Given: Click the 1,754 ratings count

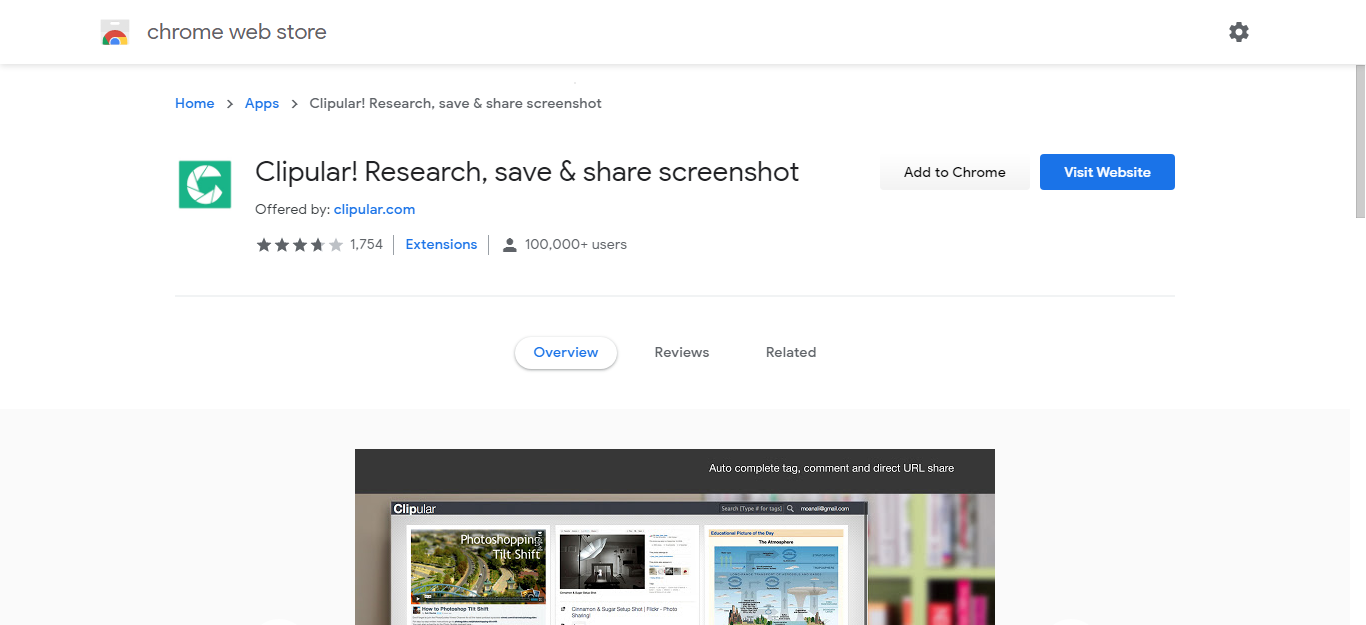Looking at the screenshot, I should (366, 244).
